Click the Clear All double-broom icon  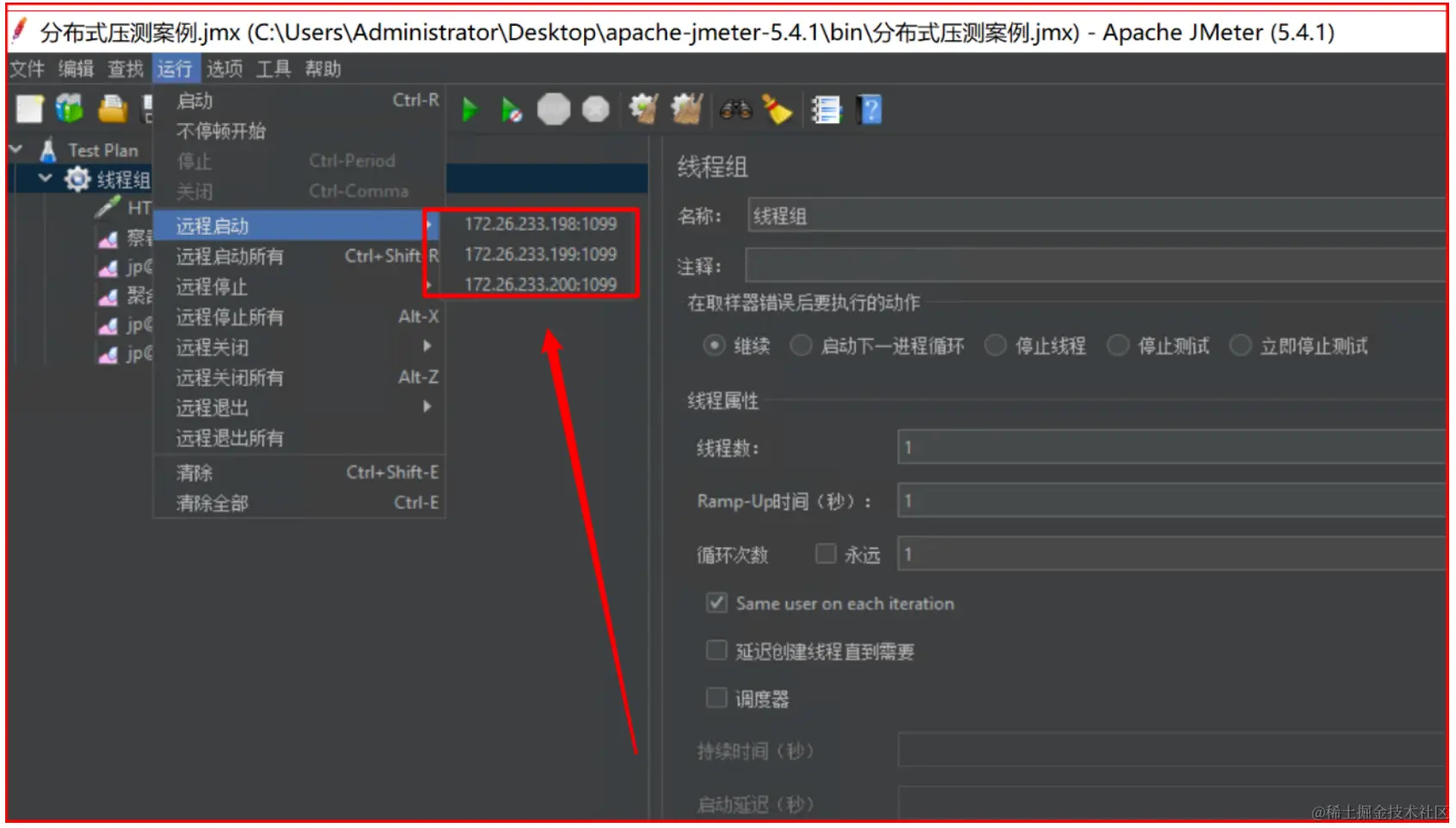pos(686,109)
